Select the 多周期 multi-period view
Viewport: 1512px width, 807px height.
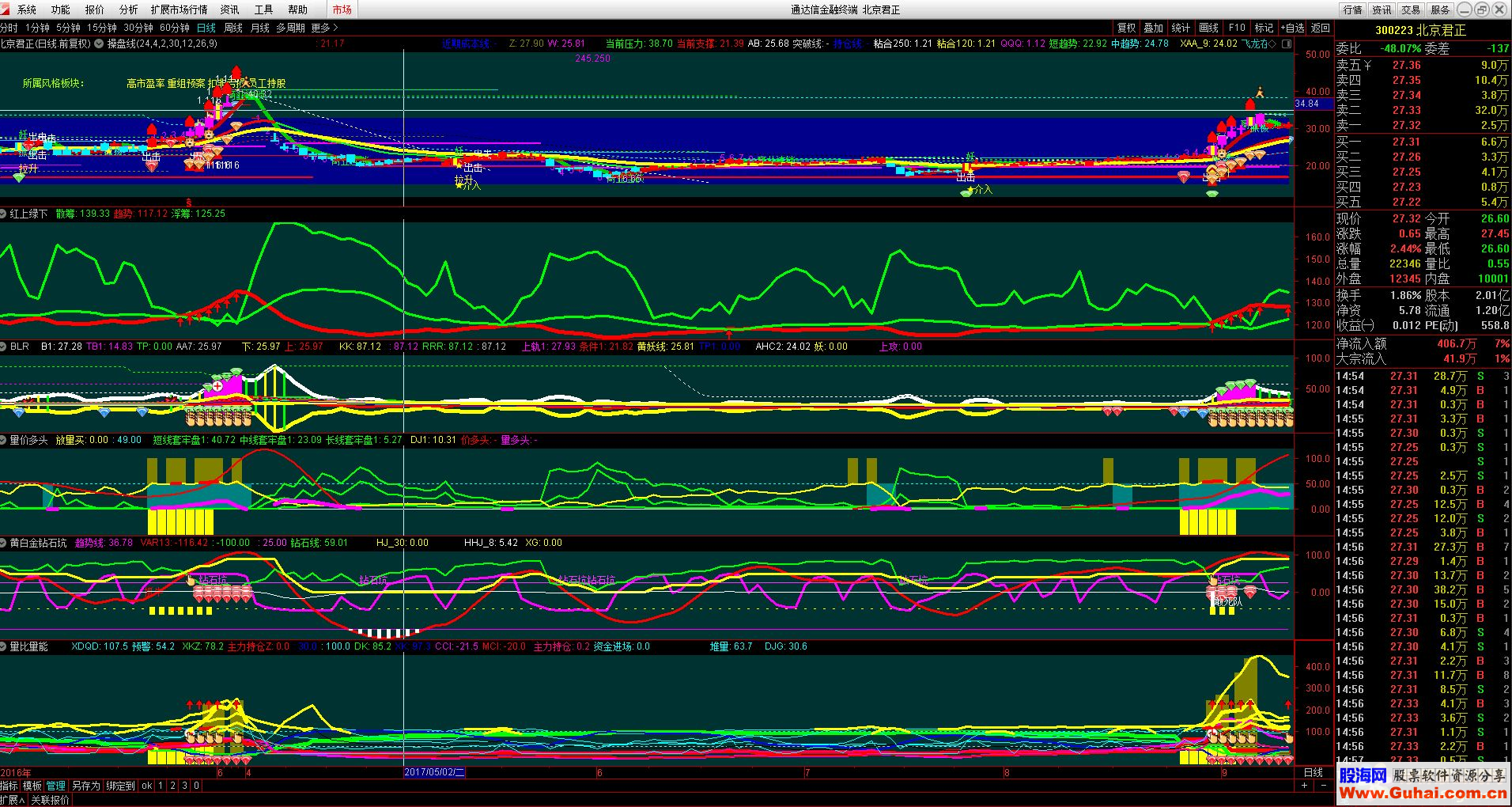click(x=290, y=28)
